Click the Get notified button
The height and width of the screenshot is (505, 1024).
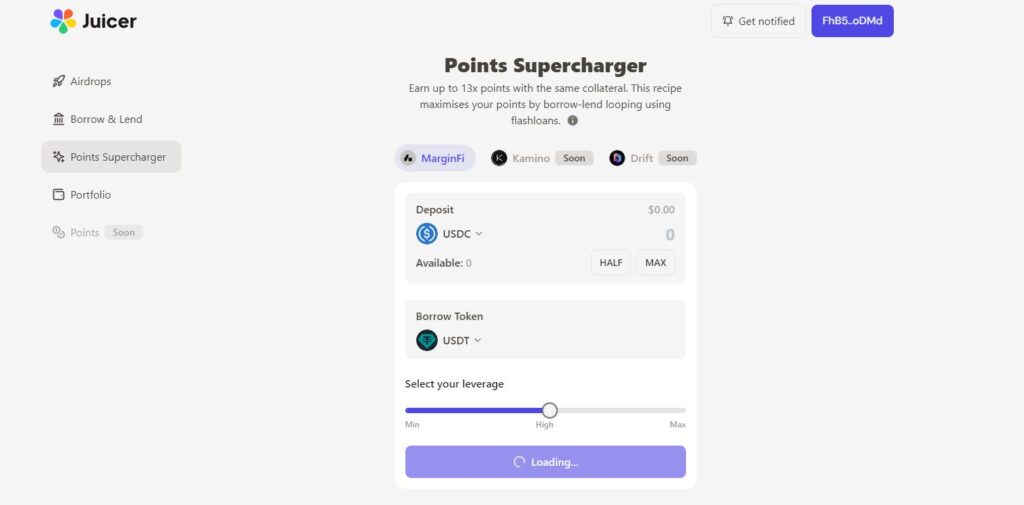point(758,21)
